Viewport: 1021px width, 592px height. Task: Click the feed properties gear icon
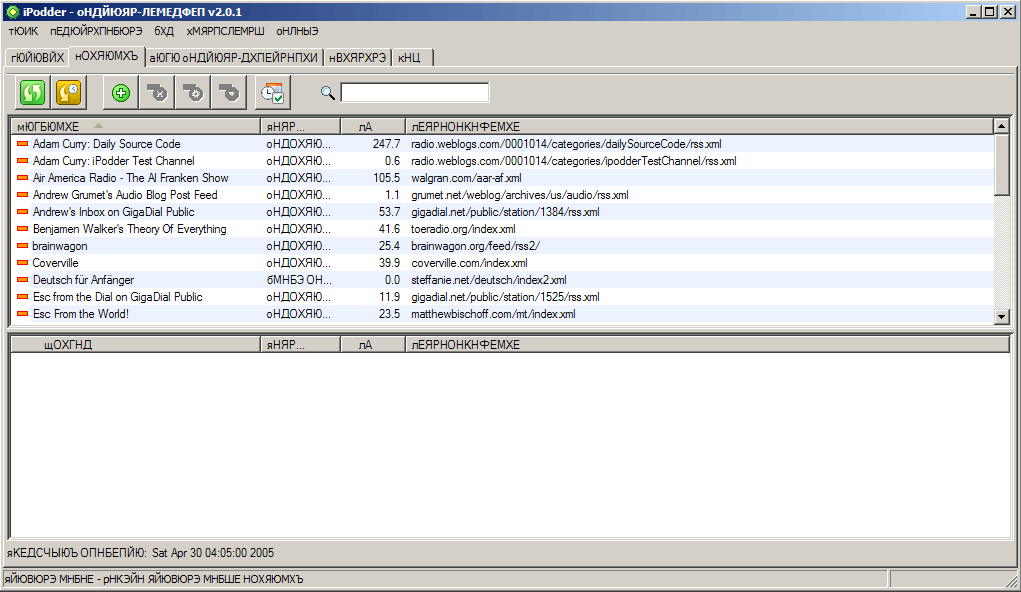(x=193, y=93)
